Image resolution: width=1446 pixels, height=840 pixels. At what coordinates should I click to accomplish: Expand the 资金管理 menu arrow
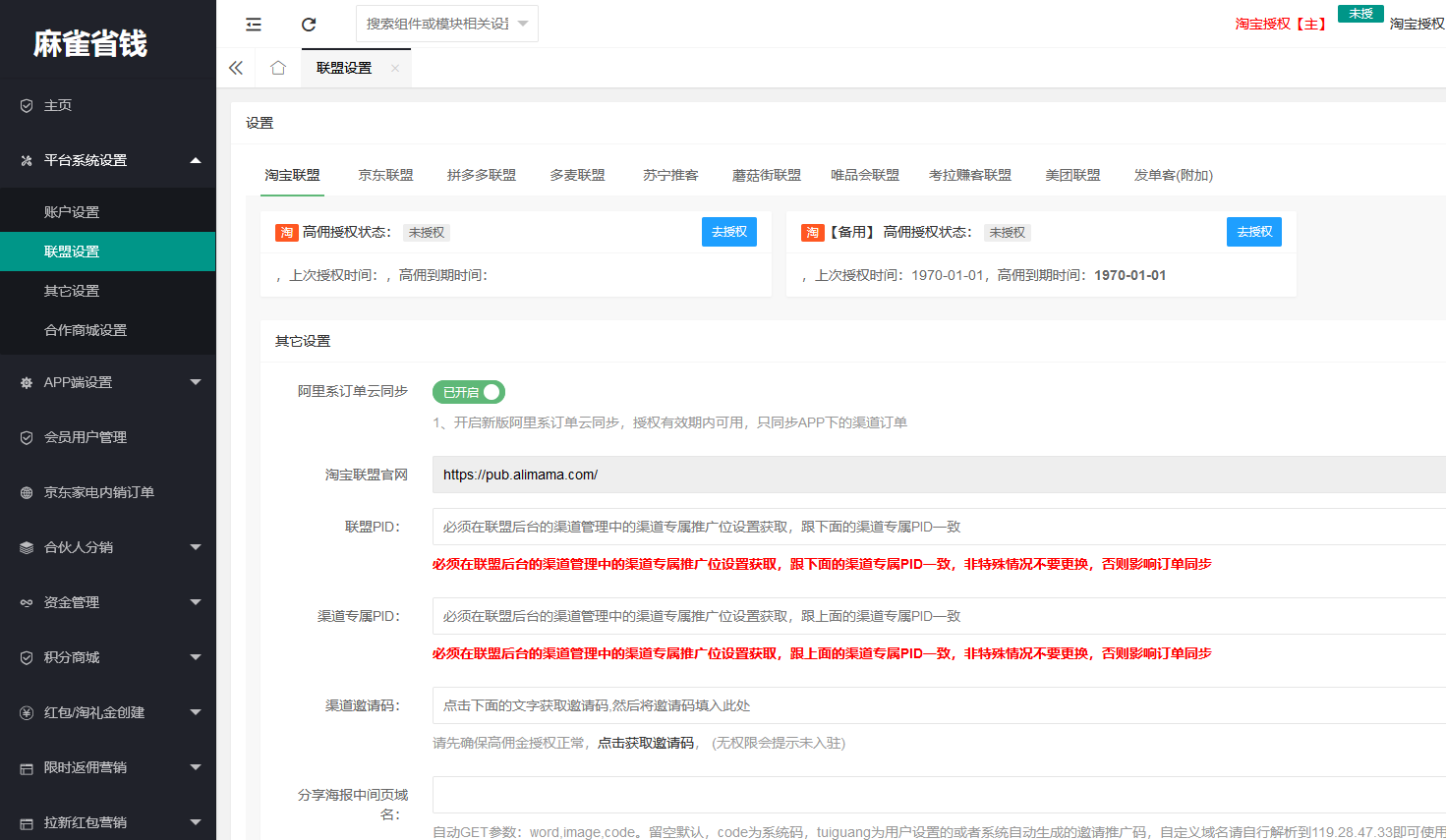pos(196,602)
